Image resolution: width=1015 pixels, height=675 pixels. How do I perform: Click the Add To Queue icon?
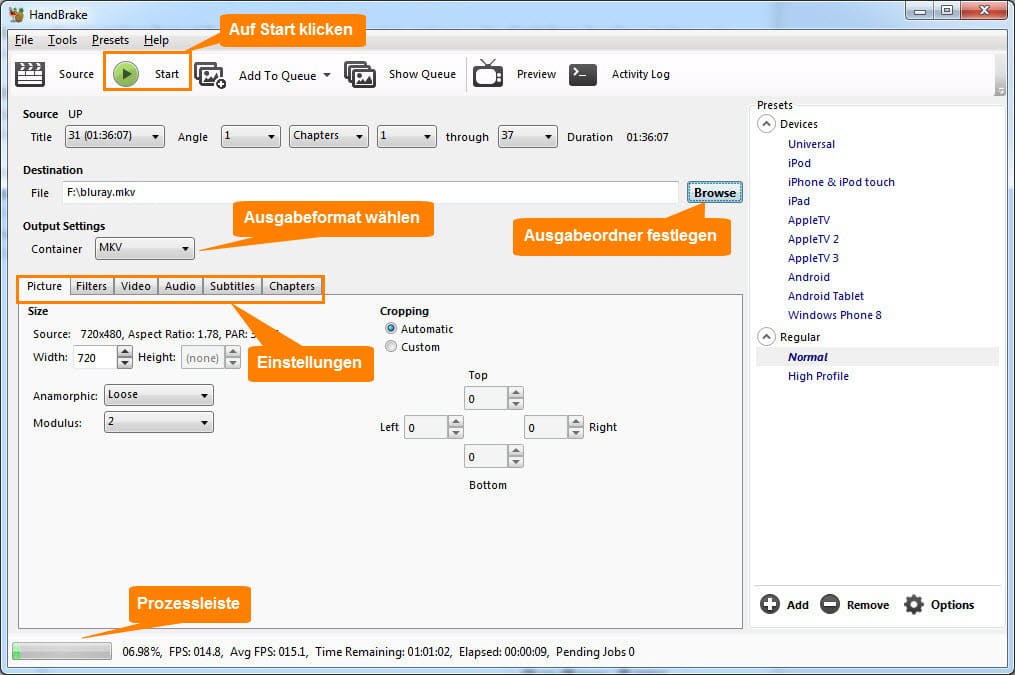pos(210,75)
